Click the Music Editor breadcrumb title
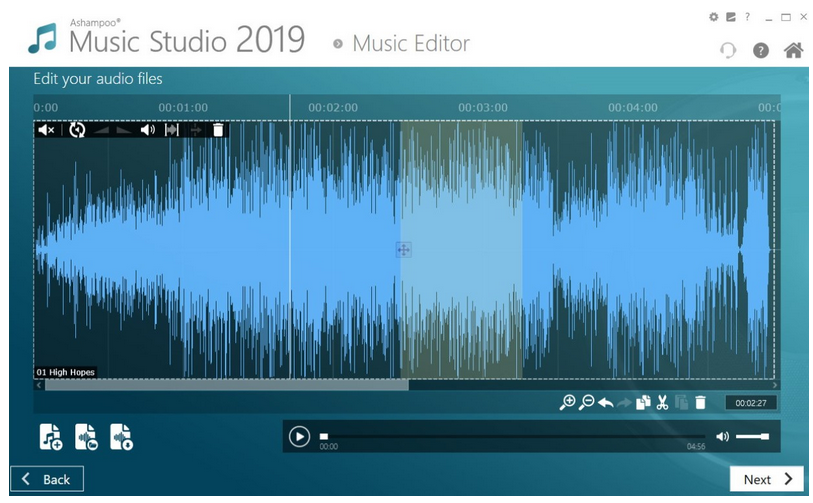The width and height of the screenshot is (813, 503). tap(411, 44)
